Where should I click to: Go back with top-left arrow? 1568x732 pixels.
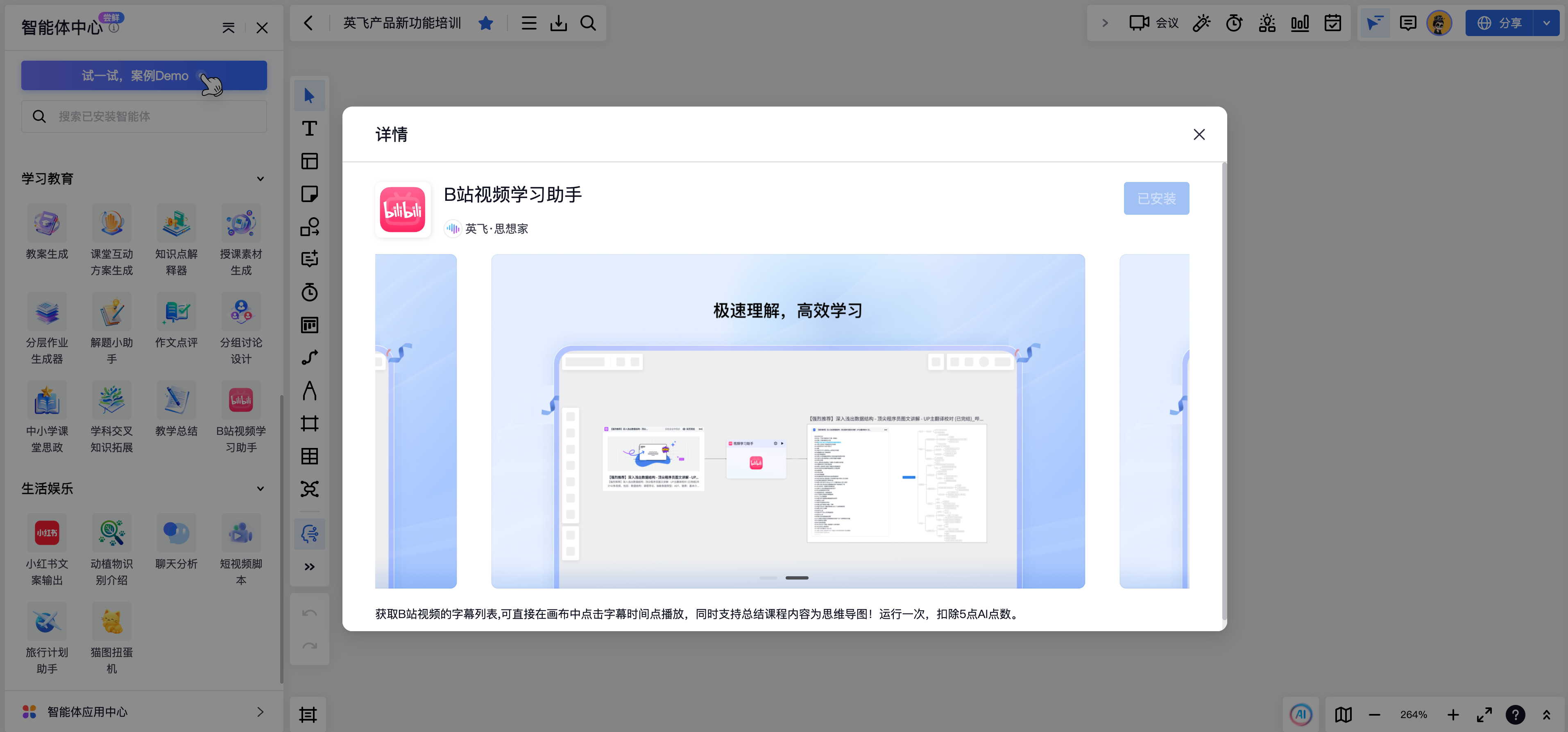tap(308, 23)
